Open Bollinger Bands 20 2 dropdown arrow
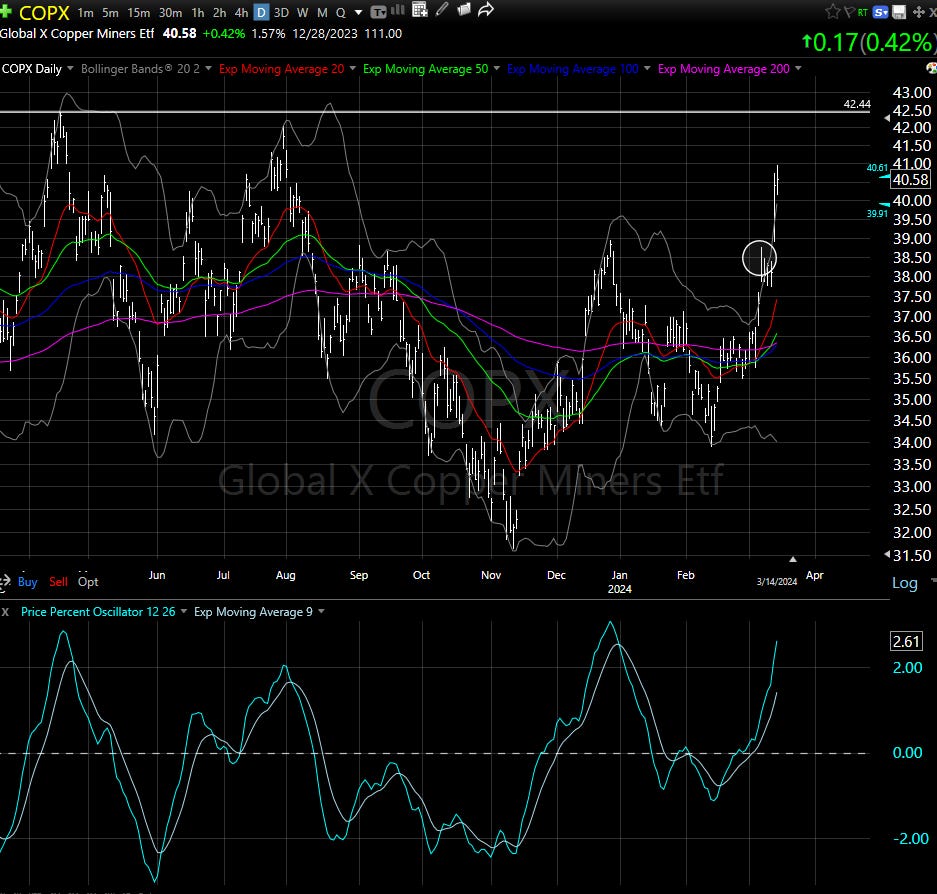 tap(209, 68)
